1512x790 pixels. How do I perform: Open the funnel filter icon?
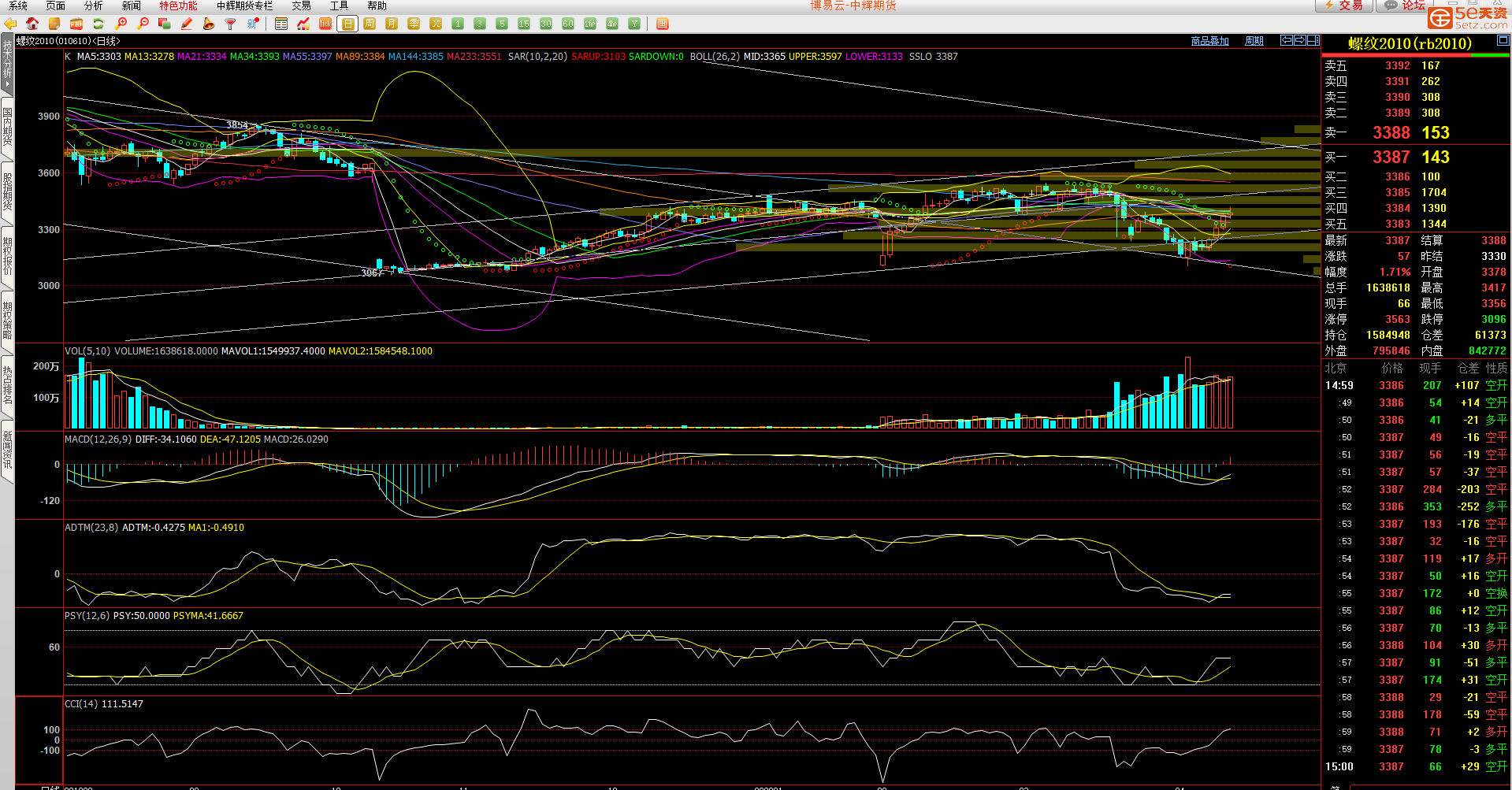pyautogui.click(x=231, y=24)
